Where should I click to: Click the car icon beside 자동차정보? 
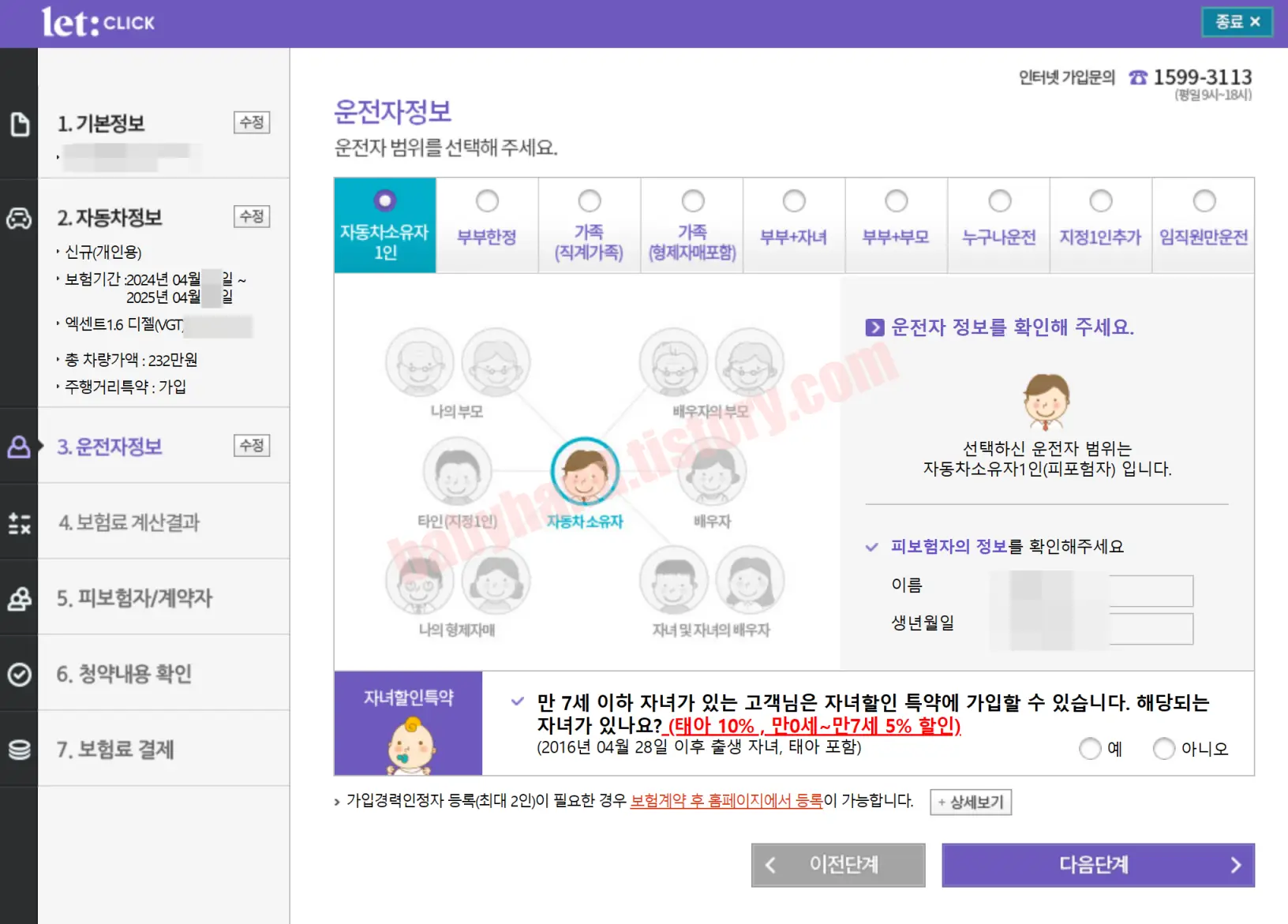[x=19, y=218]
